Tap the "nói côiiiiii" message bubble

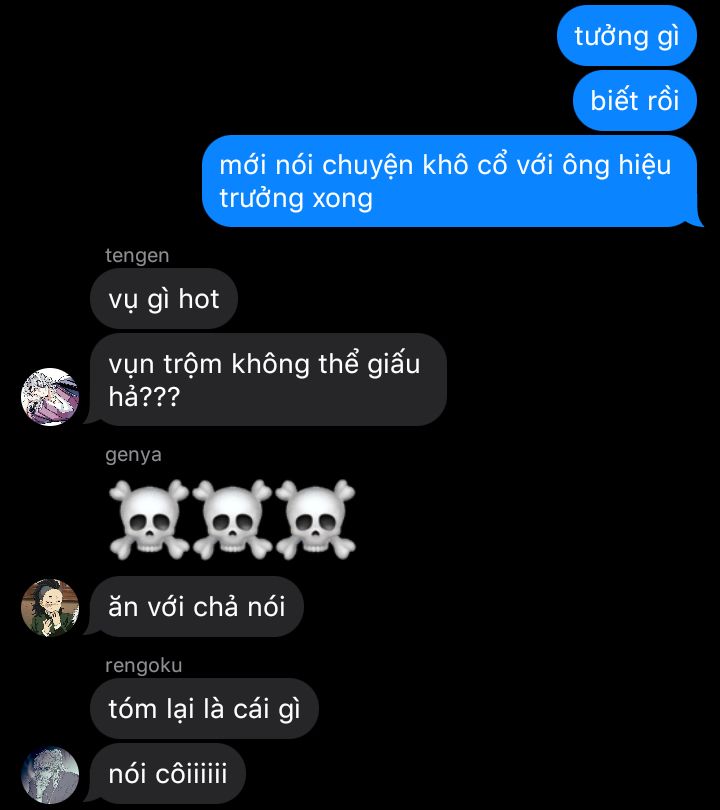click(x=167, y=774)
